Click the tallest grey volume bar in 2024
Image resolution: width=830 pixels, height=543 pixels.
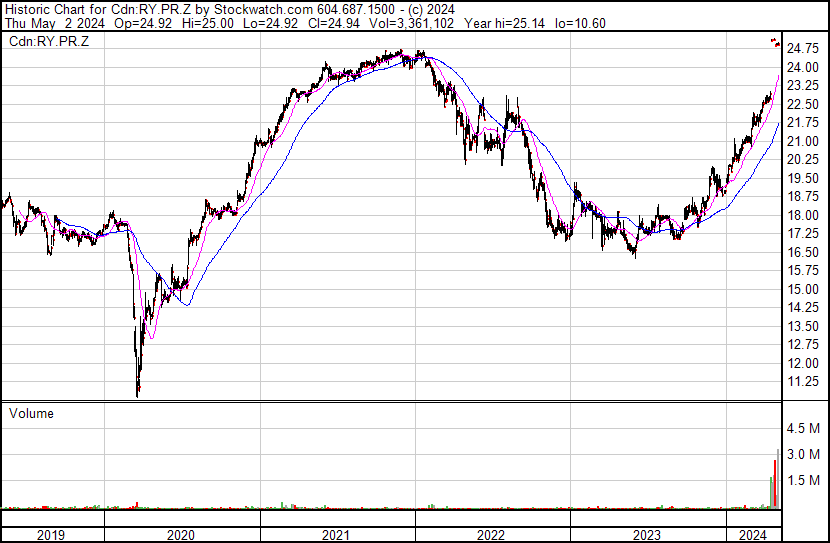click(x=778, y=478)
